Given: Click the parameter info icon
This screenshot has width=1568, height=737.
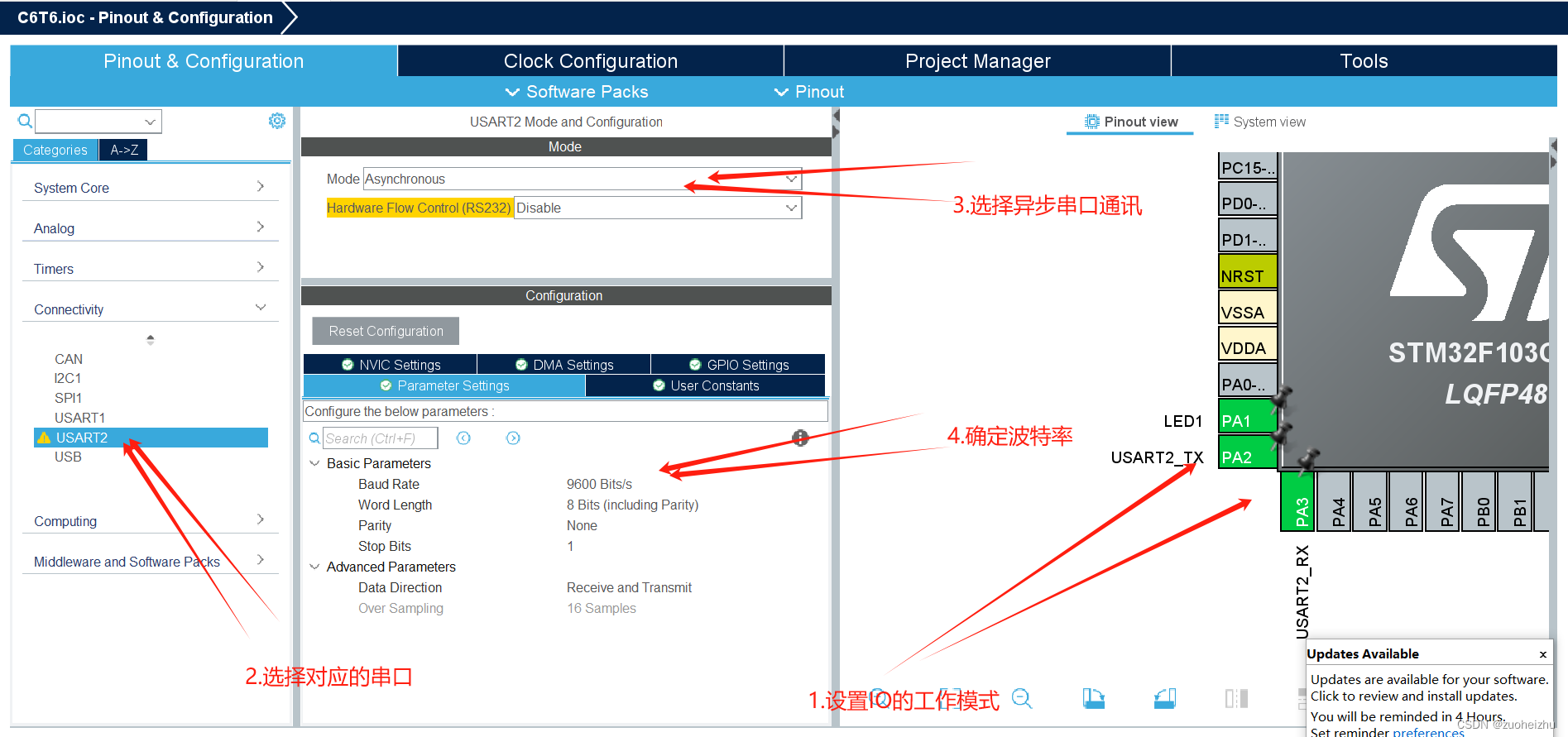Looking at the screenshot, I should click(800, 438).
